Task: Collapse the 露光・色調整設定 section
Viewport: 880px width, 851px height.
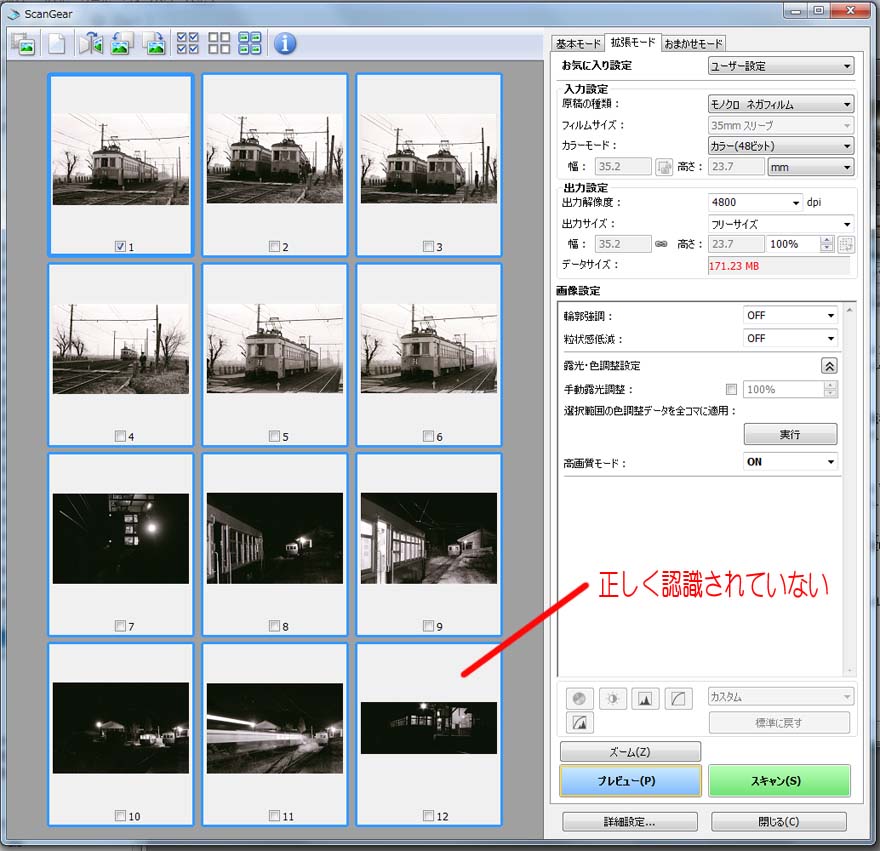Action: pyautogui.click(x=829, y=366)
